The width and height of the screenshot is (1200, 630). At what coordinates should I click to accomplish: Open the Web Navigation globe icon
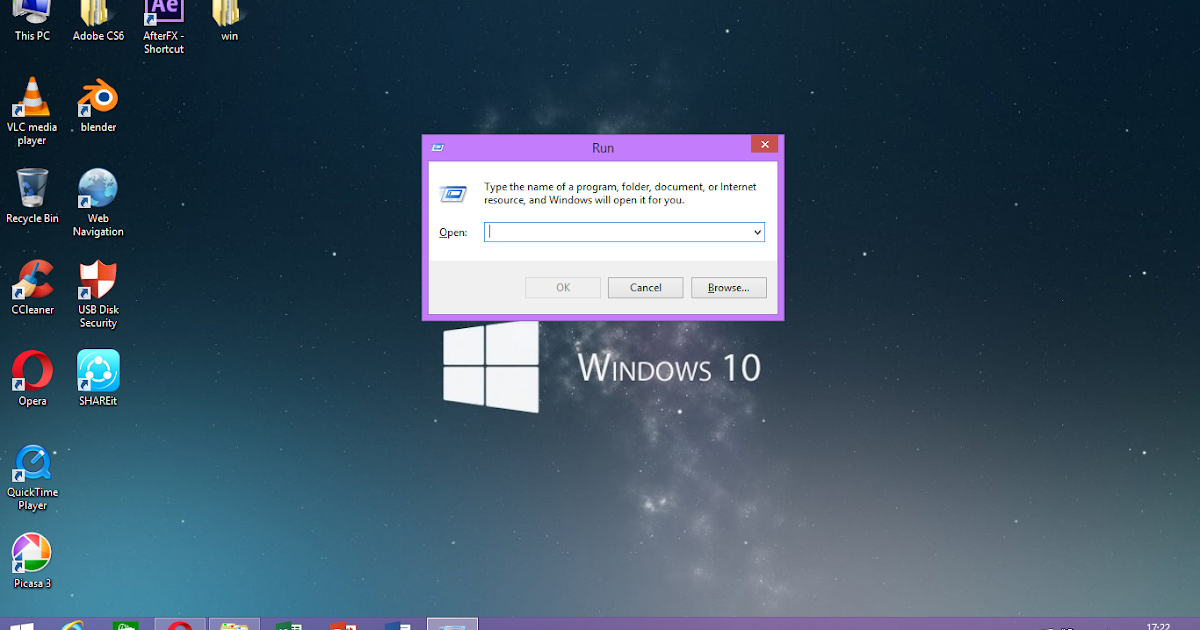[x=98, y=202]
